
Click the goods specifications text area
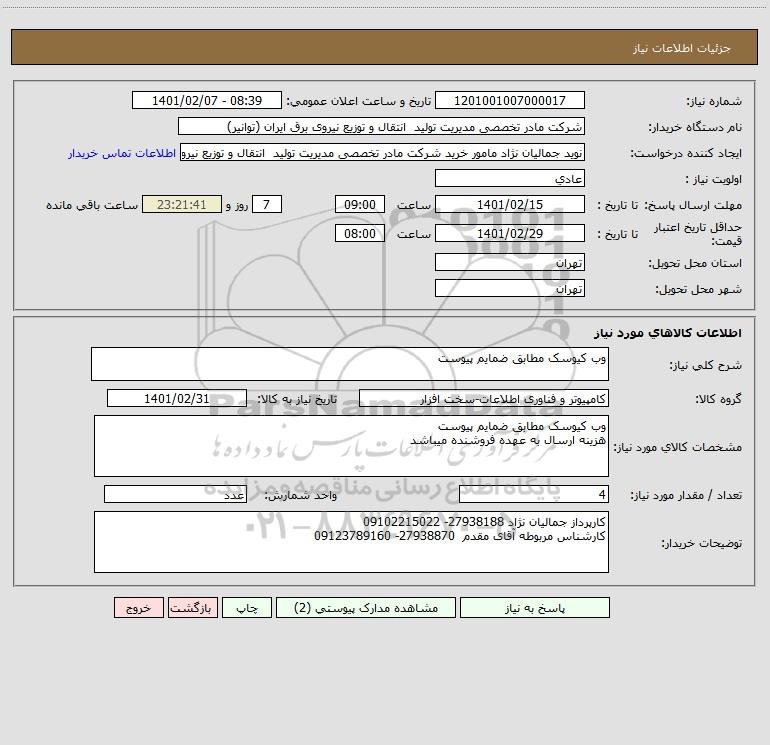(351, 446)
